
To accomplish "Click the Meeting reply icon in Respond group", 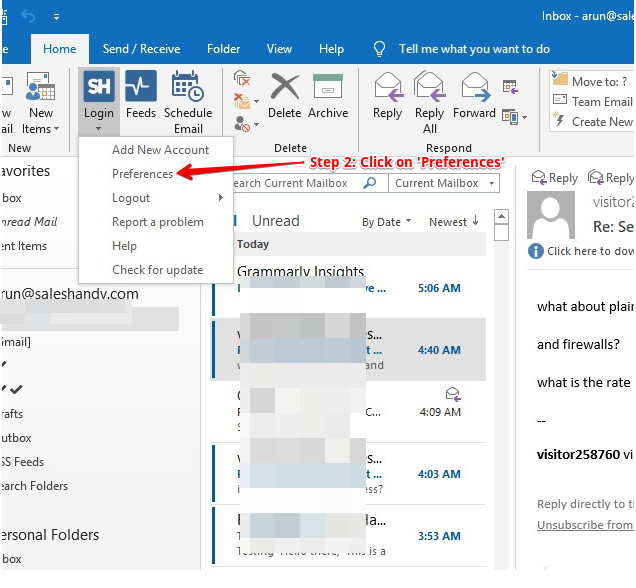I will [510, 86].
